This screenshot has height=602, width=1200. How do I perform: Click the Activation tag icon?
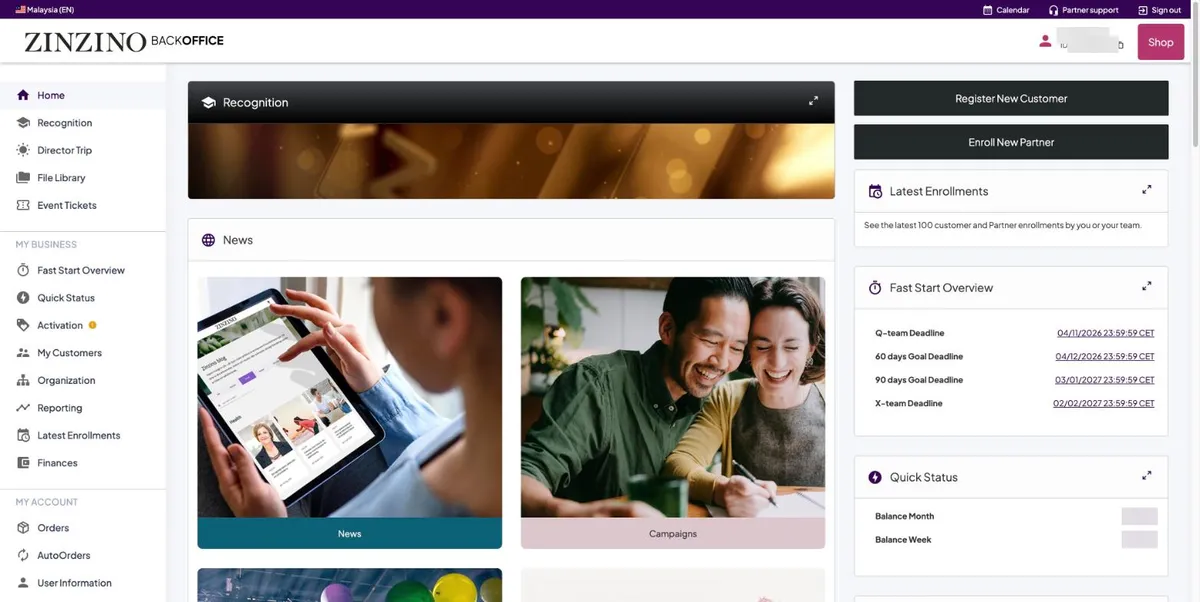(23, 325)
